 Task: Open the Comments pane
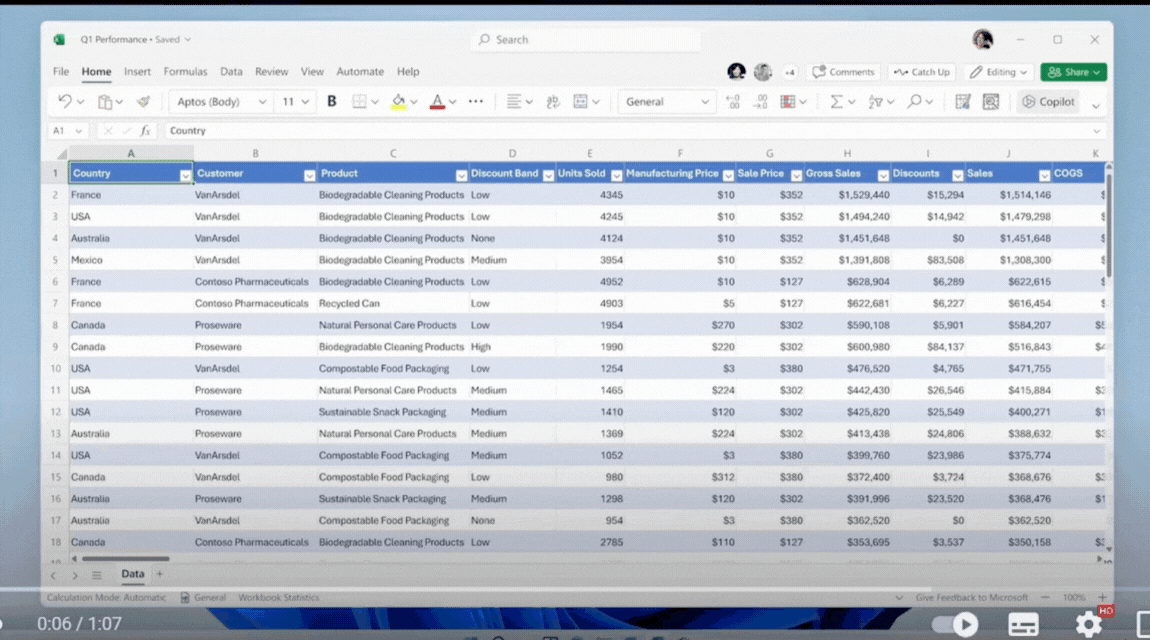point(843,71)
